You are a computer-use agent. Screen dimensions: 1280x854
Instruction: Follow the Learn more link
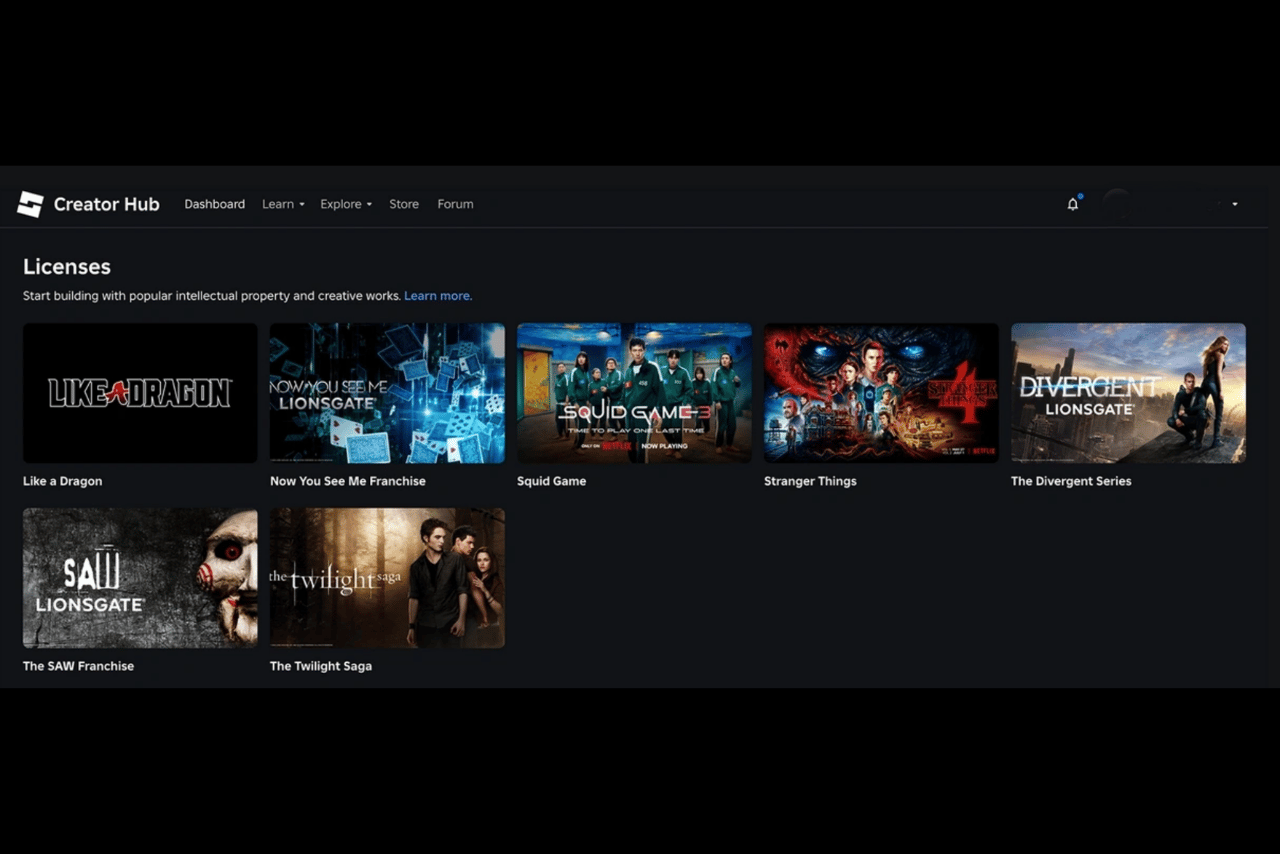[438, 296]
